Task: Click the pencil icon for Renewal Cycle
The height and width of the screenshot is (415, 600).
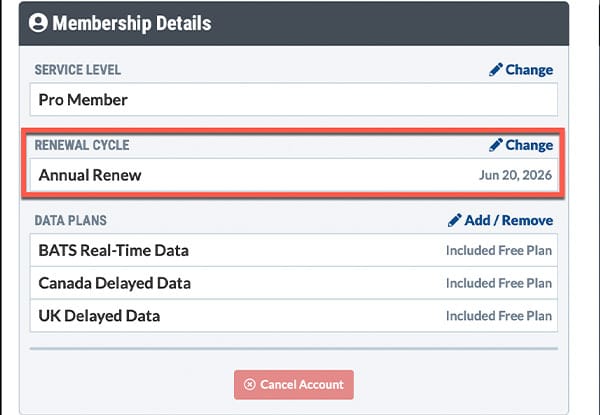Action: click(496, 145)
